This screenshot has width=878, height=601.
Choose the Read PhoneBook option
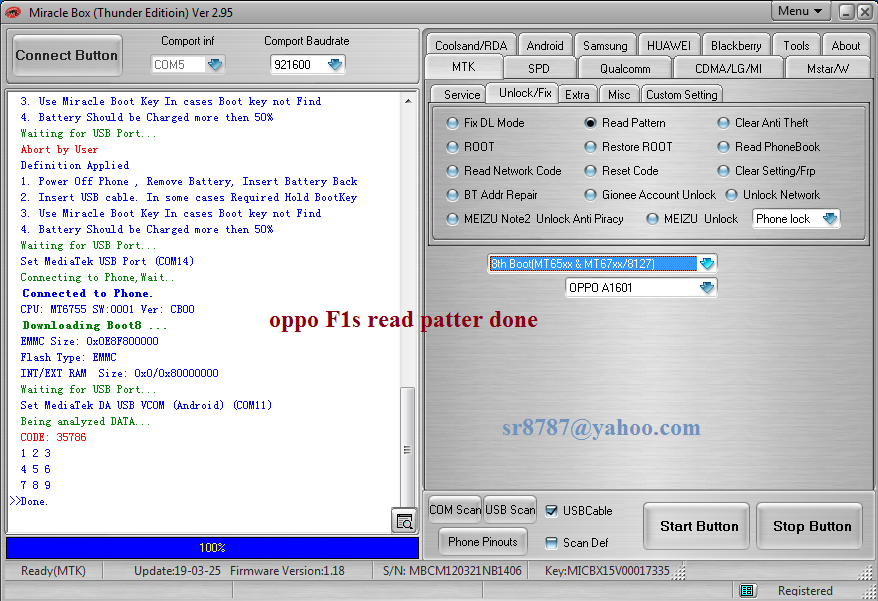click(723, 147)
